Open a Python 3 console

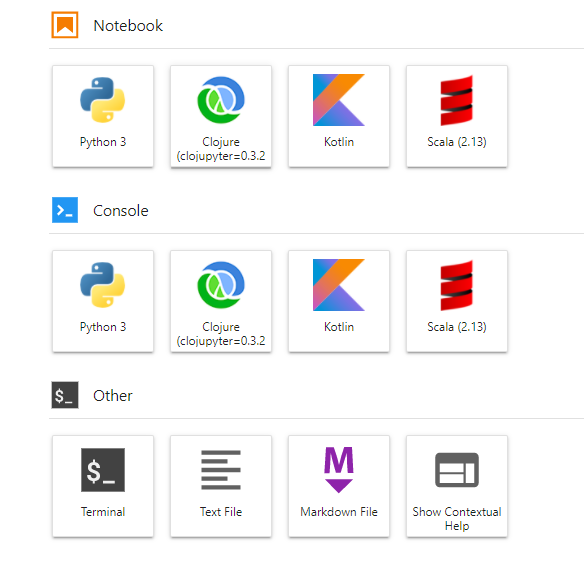pos(103,301)
